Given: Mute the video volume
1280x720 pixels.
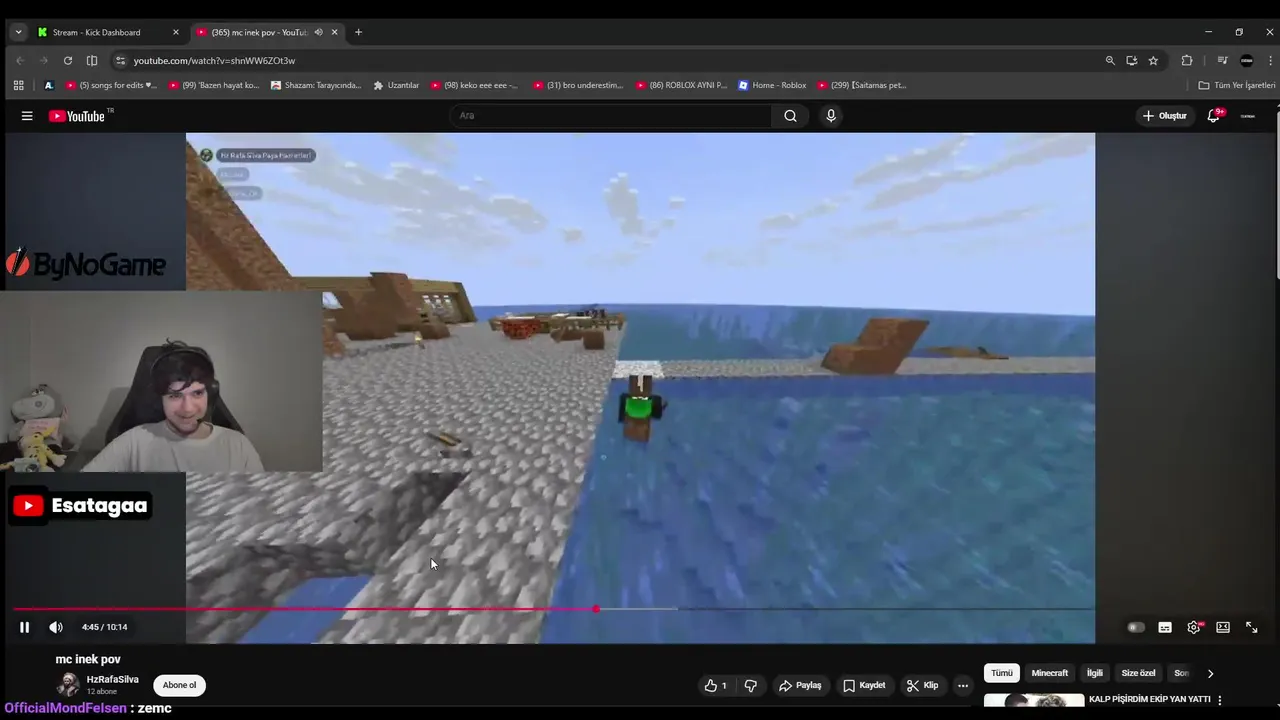Looking at the screenshot, I should coord(56,627).
